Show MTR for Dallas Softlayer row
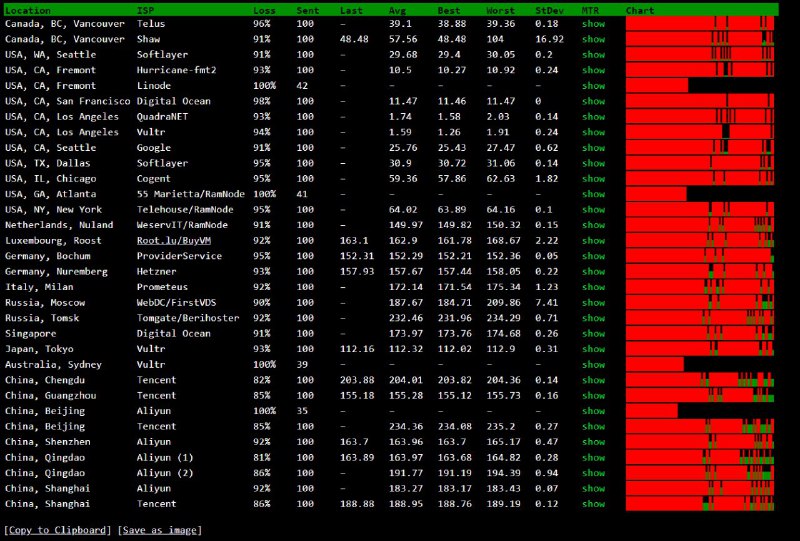This screenshot has width=800, height=541. 593,163
